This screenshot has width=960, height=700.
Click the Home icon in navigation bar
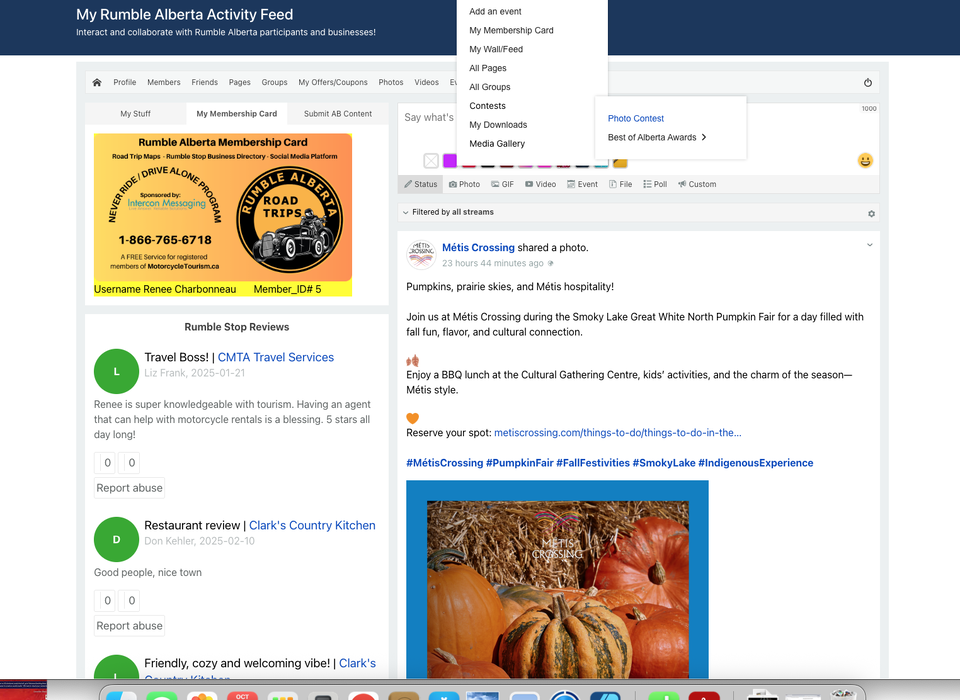pos(97,83)
